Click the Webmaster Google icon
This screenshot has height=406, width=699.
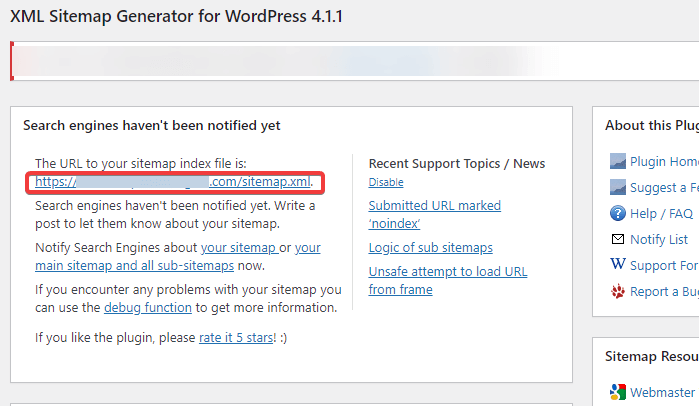pos(617,392)
